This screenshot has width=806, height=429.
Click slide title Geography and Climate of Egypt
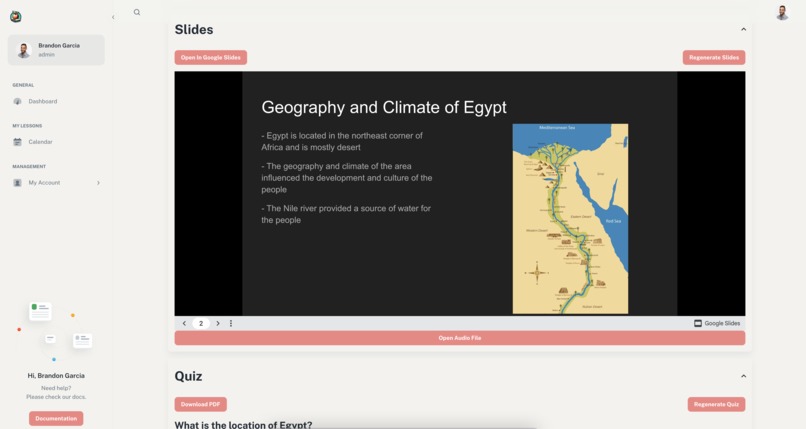(x=383, y=107)
